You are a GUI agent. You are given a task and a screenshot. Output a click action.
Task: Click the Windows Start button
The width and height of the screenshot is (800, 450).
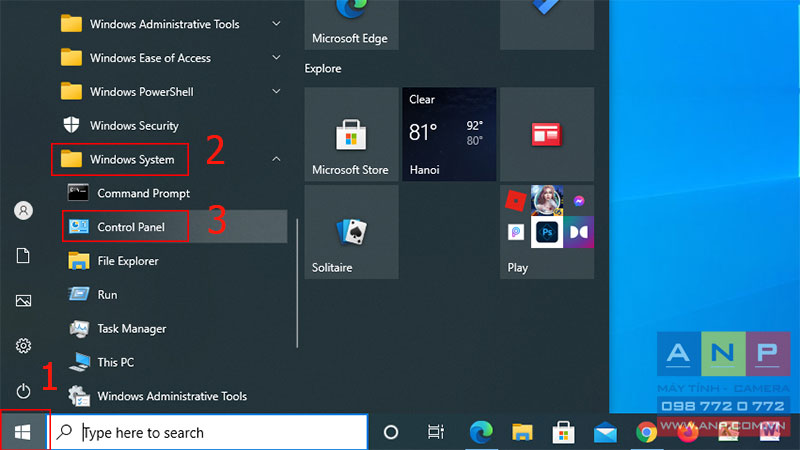(x=23, y=432)
